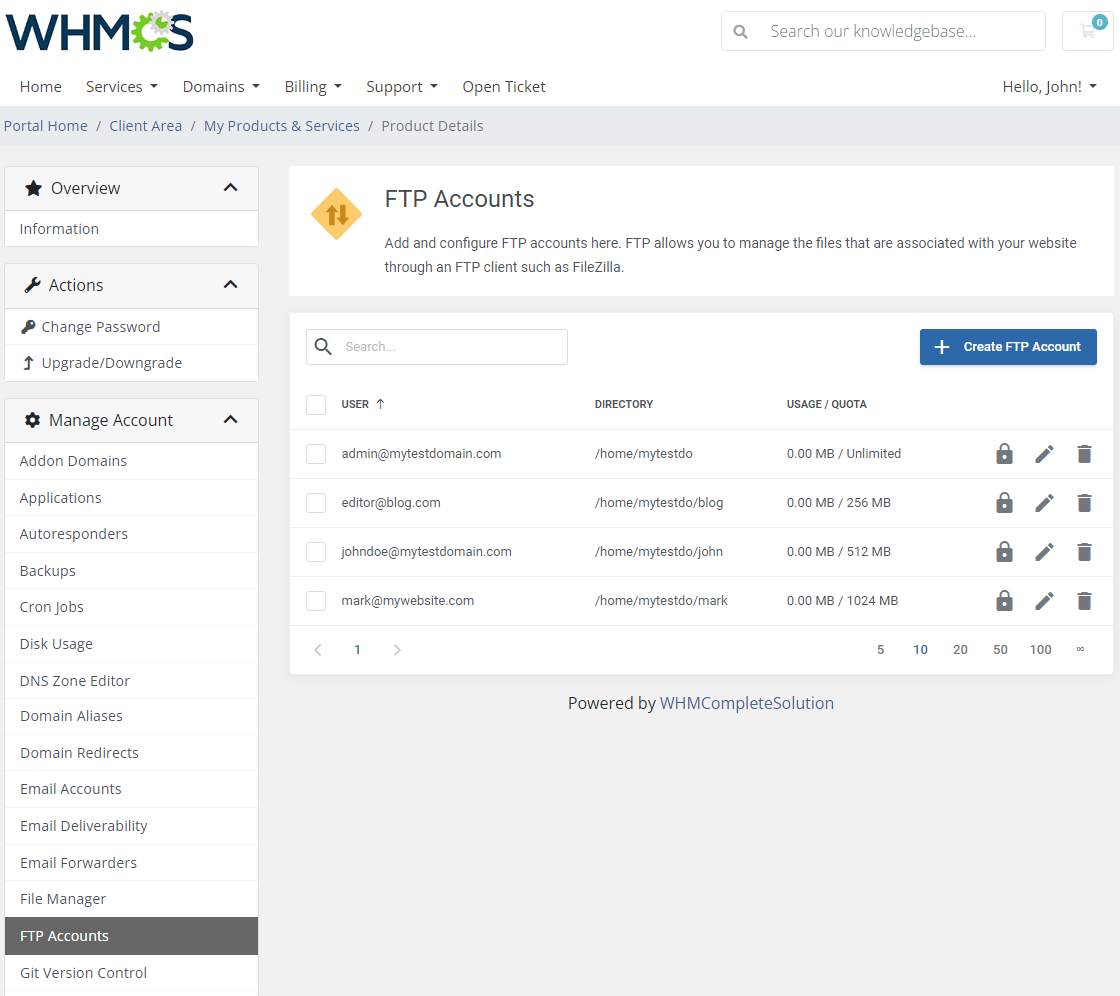The width and height of the screenshot is (1120, 996).
Task: Click the WHMCS logo
Action: [x=99, y=31]
